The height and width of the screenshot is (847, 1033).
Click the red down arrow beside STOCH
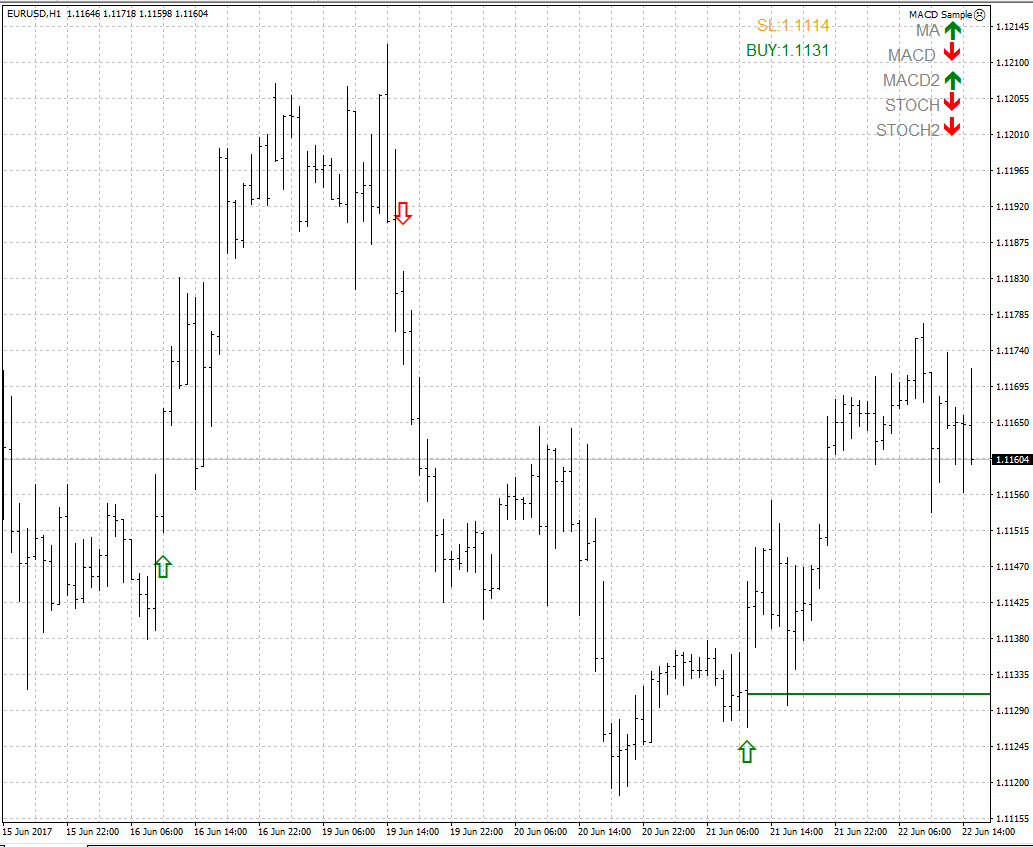[x=952, y=103]
